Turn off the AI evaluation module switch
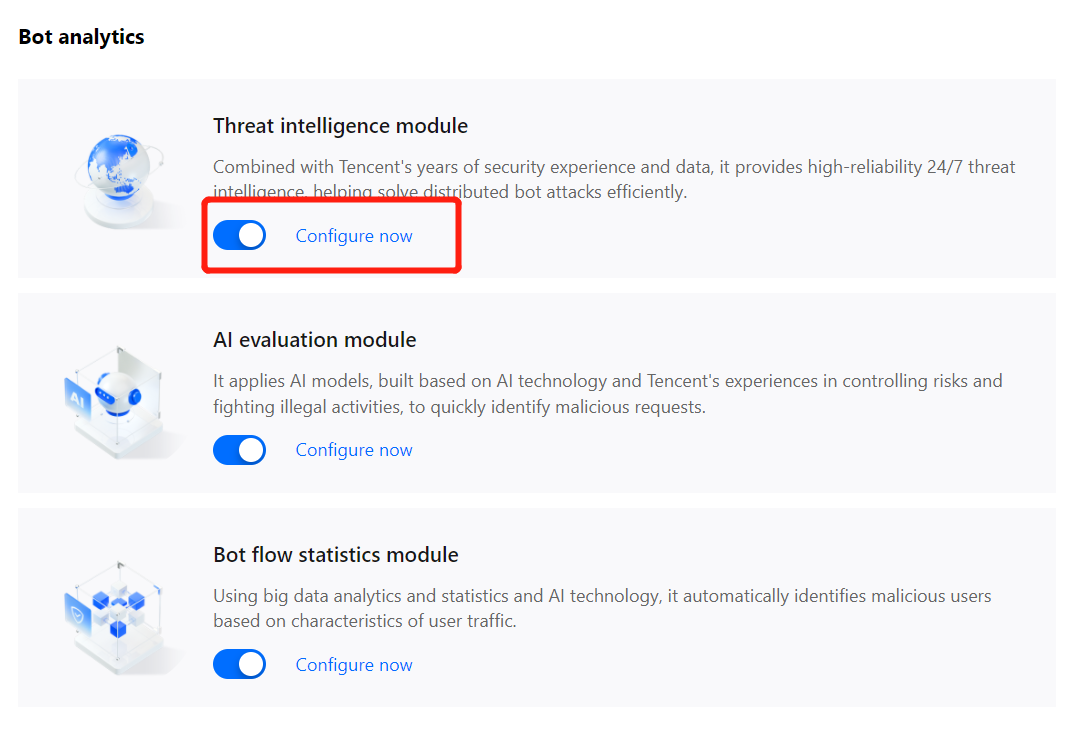Viewport: 1082px width, 736px height. pyautogui.click(x=239, y=450)
